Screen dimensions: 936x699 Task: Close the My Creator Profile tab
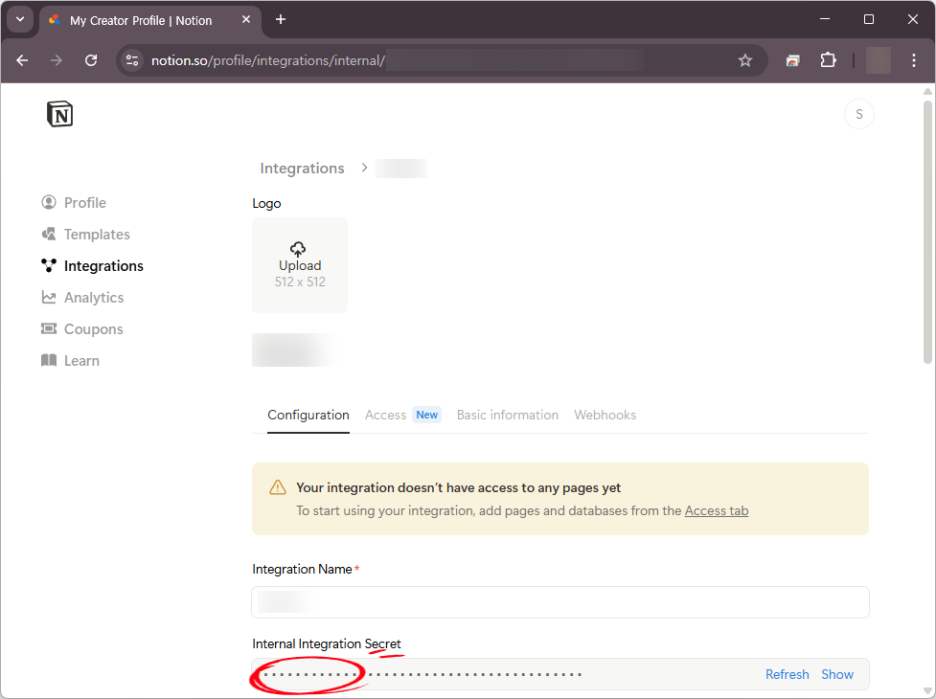[x=246, y=20]
